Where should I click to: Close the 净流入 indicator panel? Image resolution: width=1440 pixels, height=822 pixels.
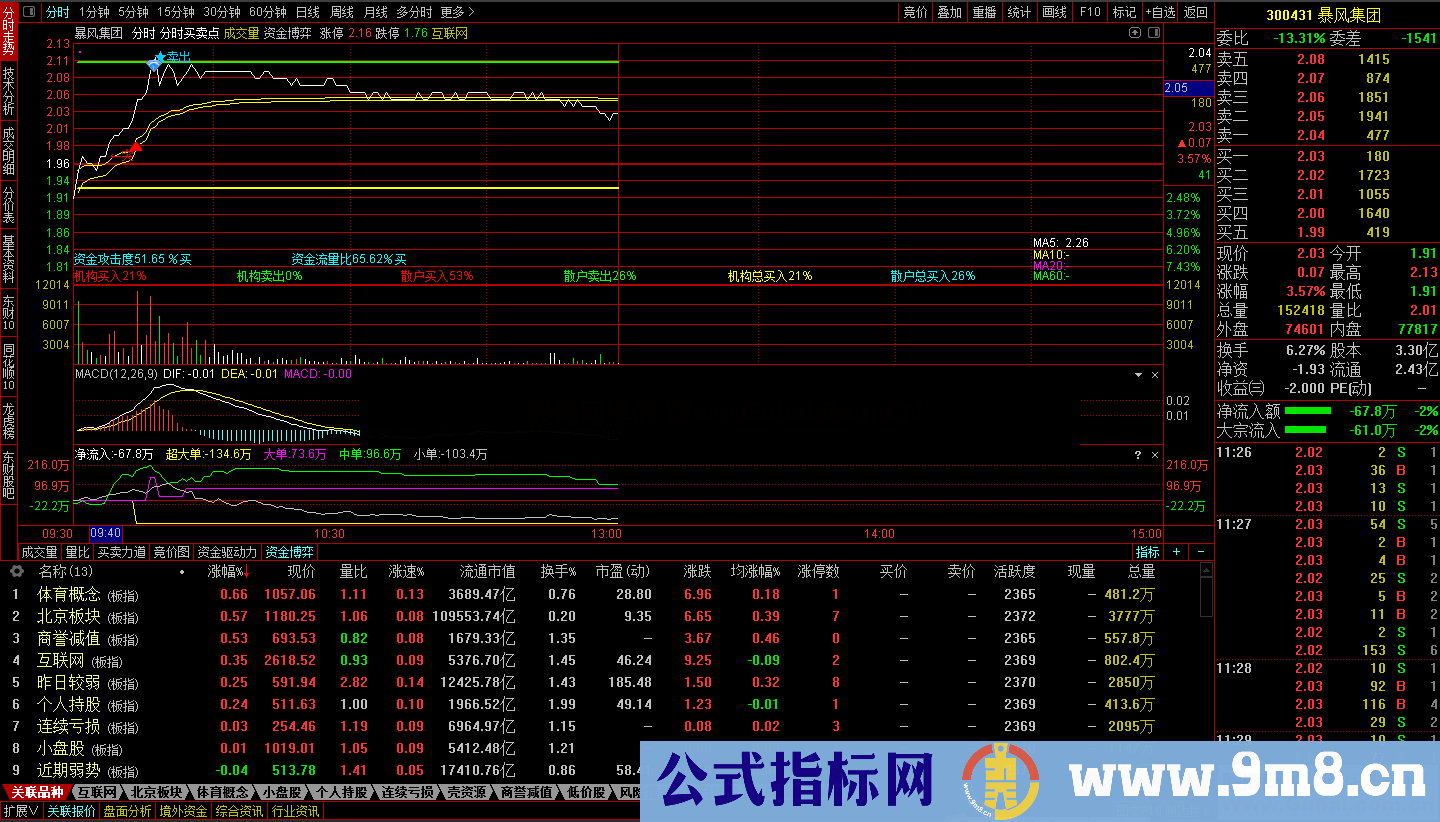pyautogui.click(x=1155, y=455)
